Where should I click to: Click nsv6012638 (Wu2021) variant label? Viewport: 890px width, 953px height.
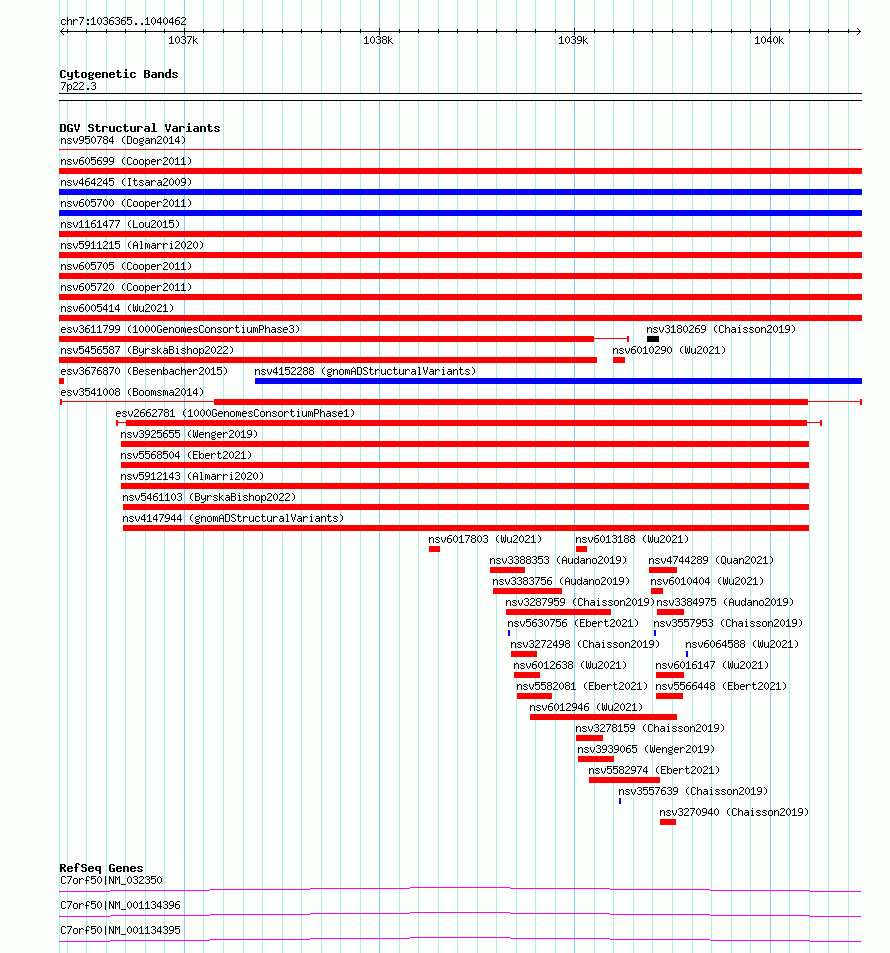tap(570, 666)
